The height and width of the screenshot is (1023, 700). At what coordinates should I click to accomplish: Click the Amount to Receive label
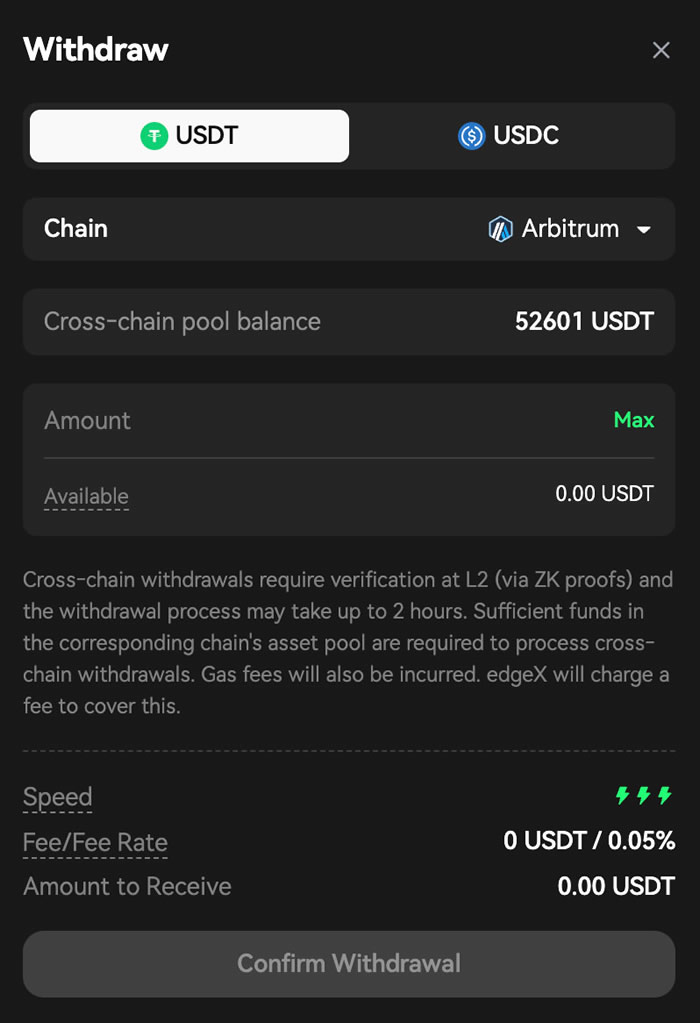coord(127,886)
